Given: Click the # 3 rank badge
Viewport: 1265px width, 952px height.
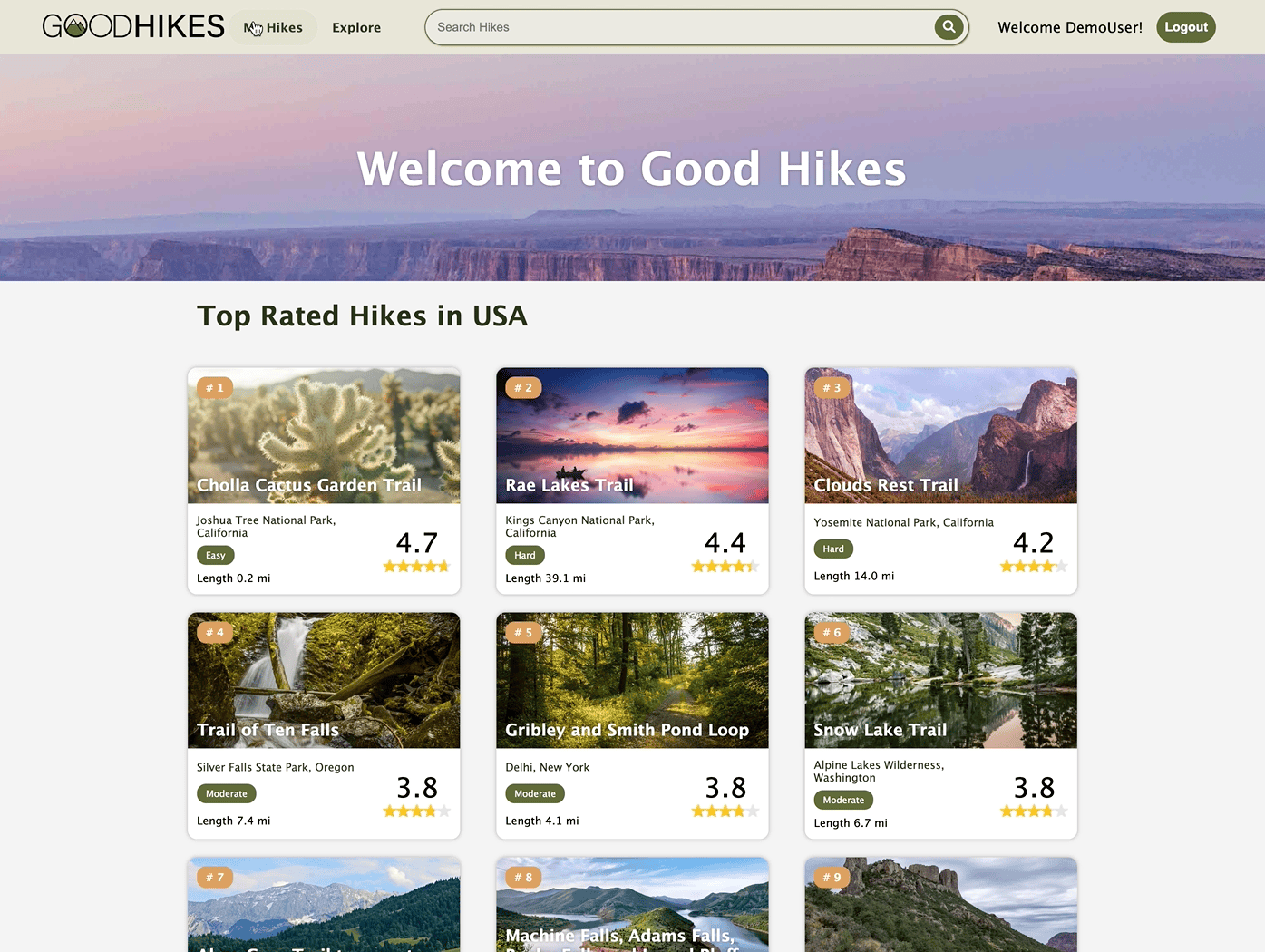Looking at the screenshot, I should [x=832, y=387].
